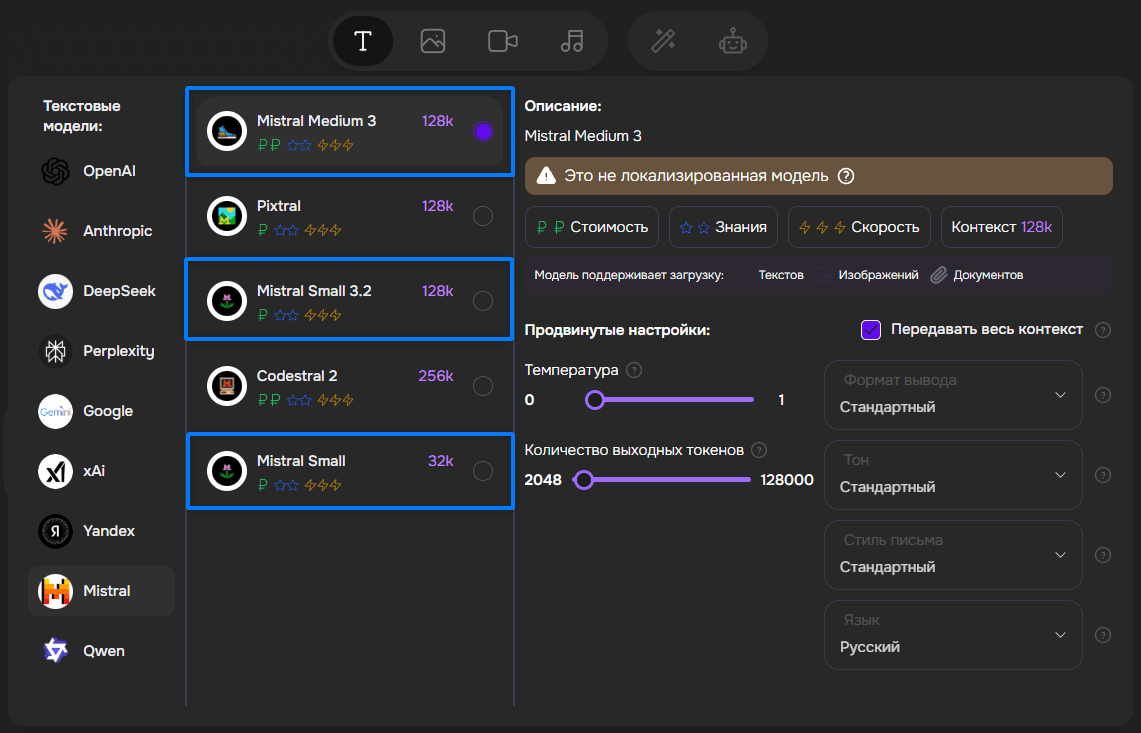Select the Pixtral model radio button
Viewport: 1141px width, 733px height.
483,216
